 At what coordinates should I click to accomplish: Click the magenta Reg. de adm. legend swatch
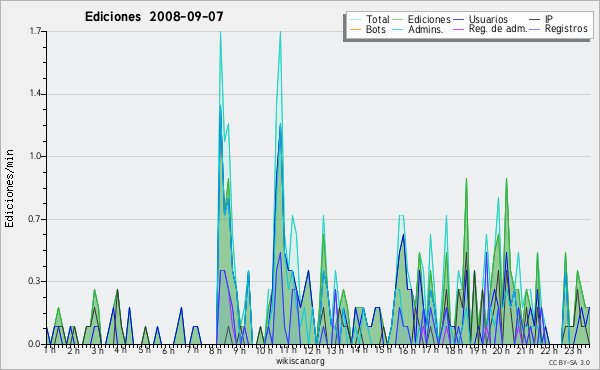458,29
